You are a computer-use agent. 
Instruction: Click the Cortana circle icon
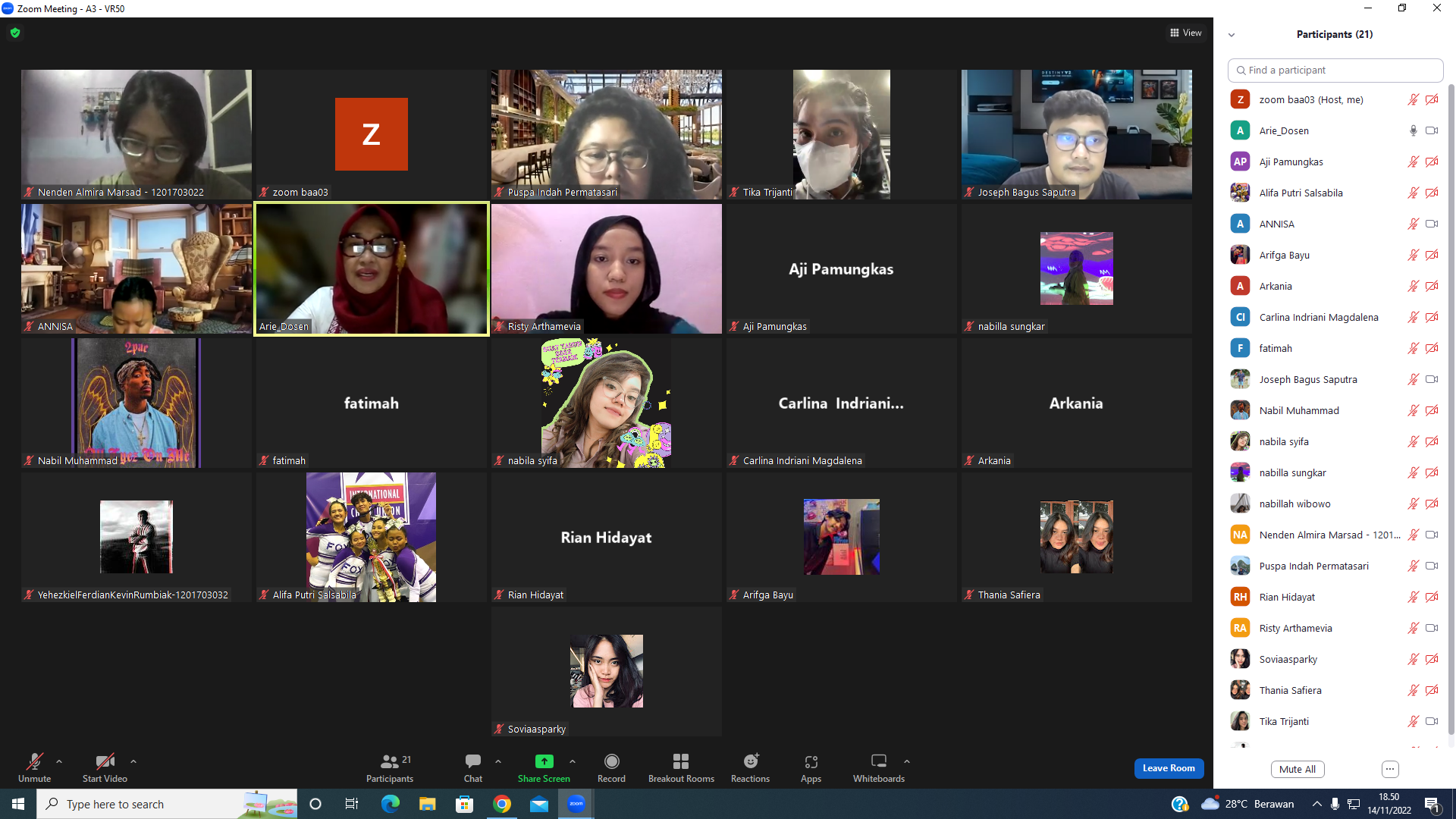[x=315, y=804]
